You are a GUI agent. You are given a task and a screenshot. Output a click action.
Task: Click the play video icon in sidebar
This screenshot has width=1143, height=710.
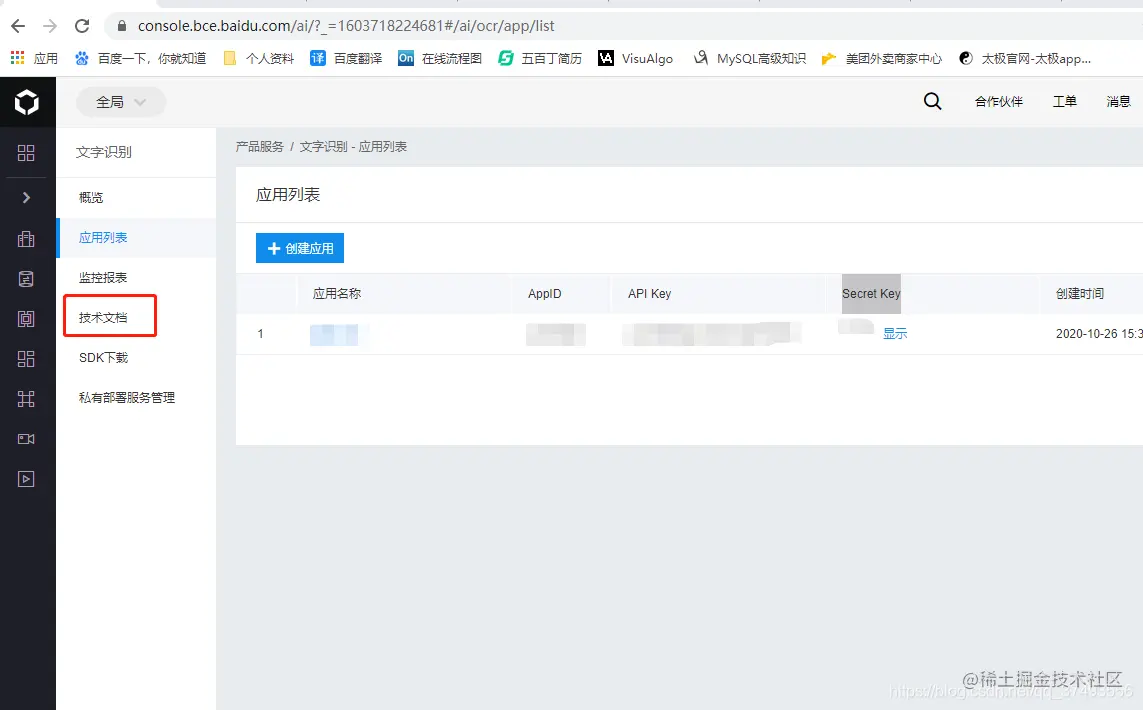pyautogui.click(x=27, y=478)
